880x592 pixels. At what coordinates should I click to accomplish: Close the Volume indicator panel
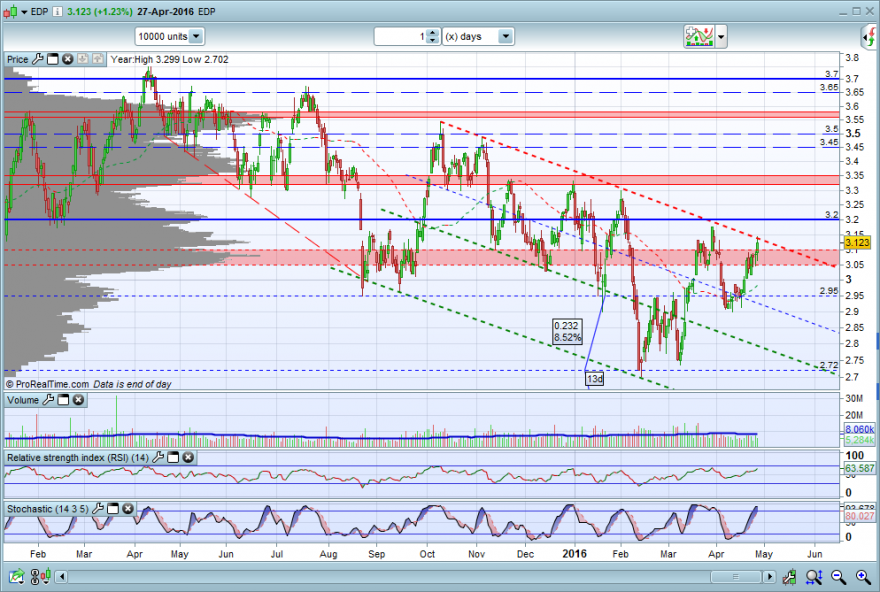point(79,400)
